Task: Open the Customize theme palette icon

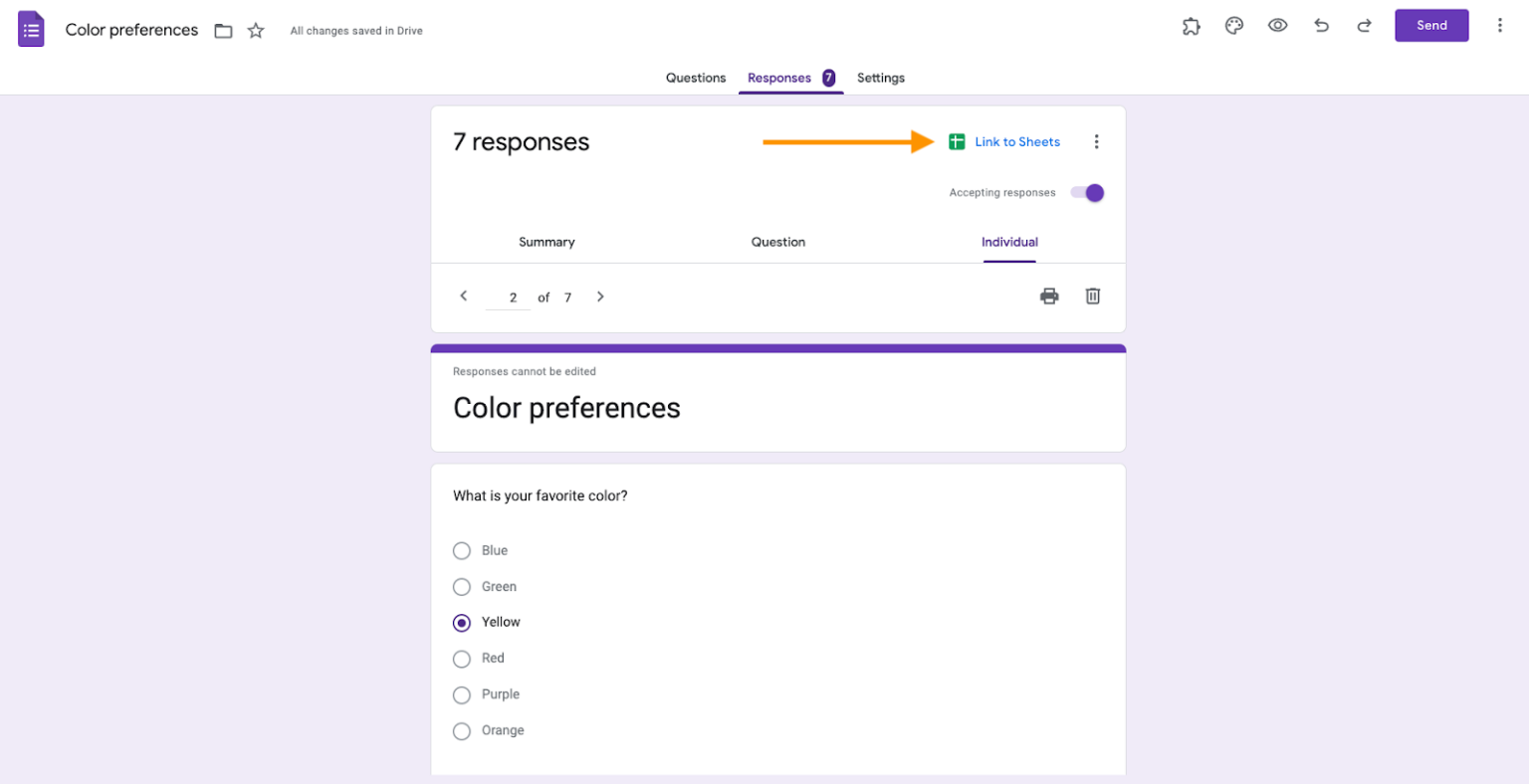Action: point(1234,26)
